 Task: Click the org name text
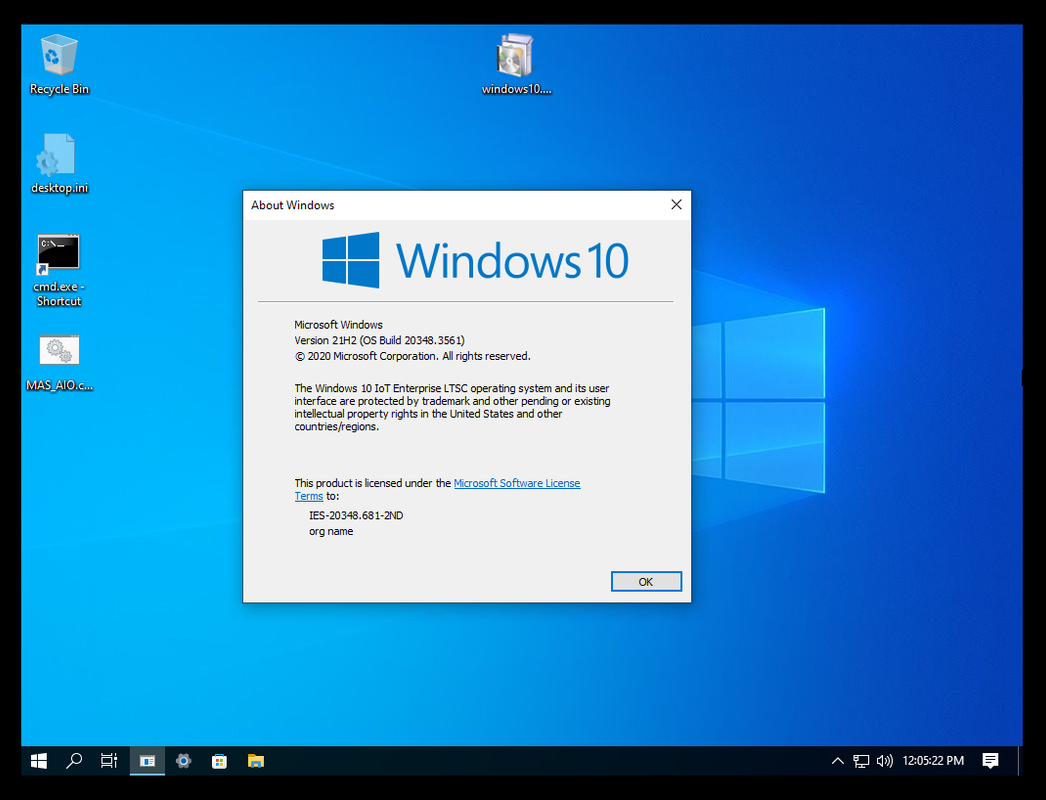tap(331, 532)
